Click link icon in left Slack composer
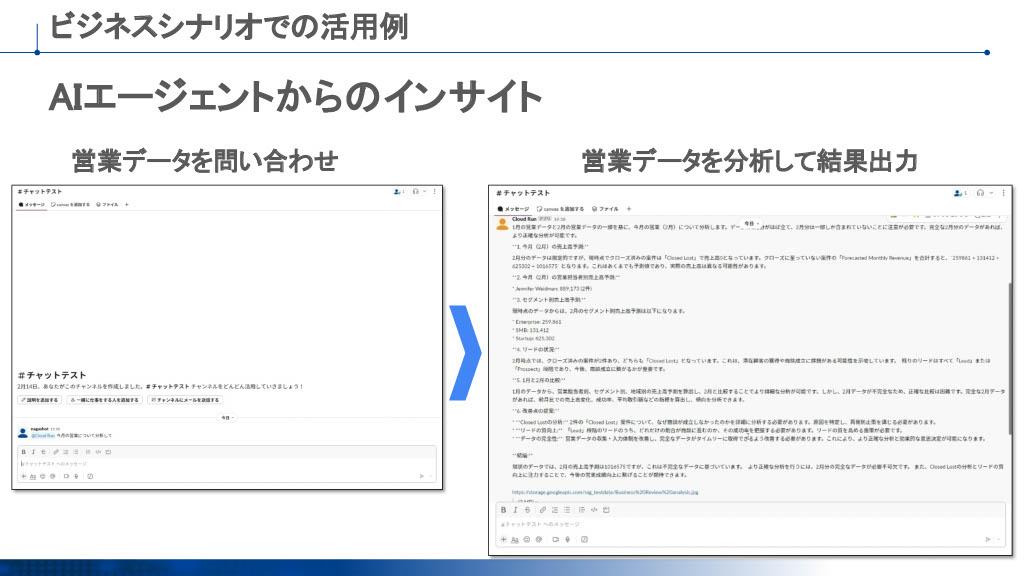Viewport: 1024px width, 576px height. (x=56, y=452)
